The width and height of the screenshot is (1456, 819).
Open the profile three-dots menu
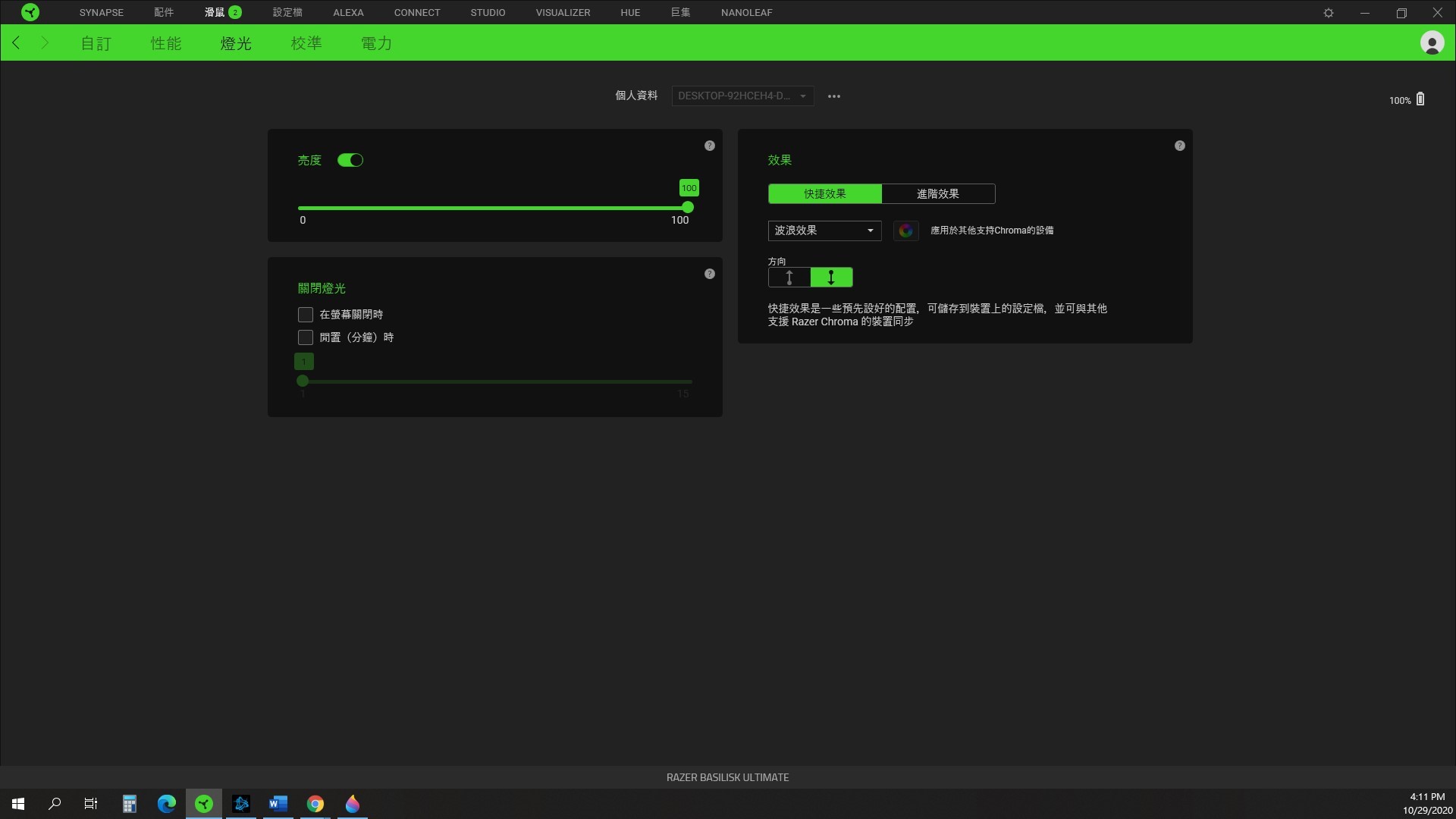pyautogui.click(x=834, y=96)
